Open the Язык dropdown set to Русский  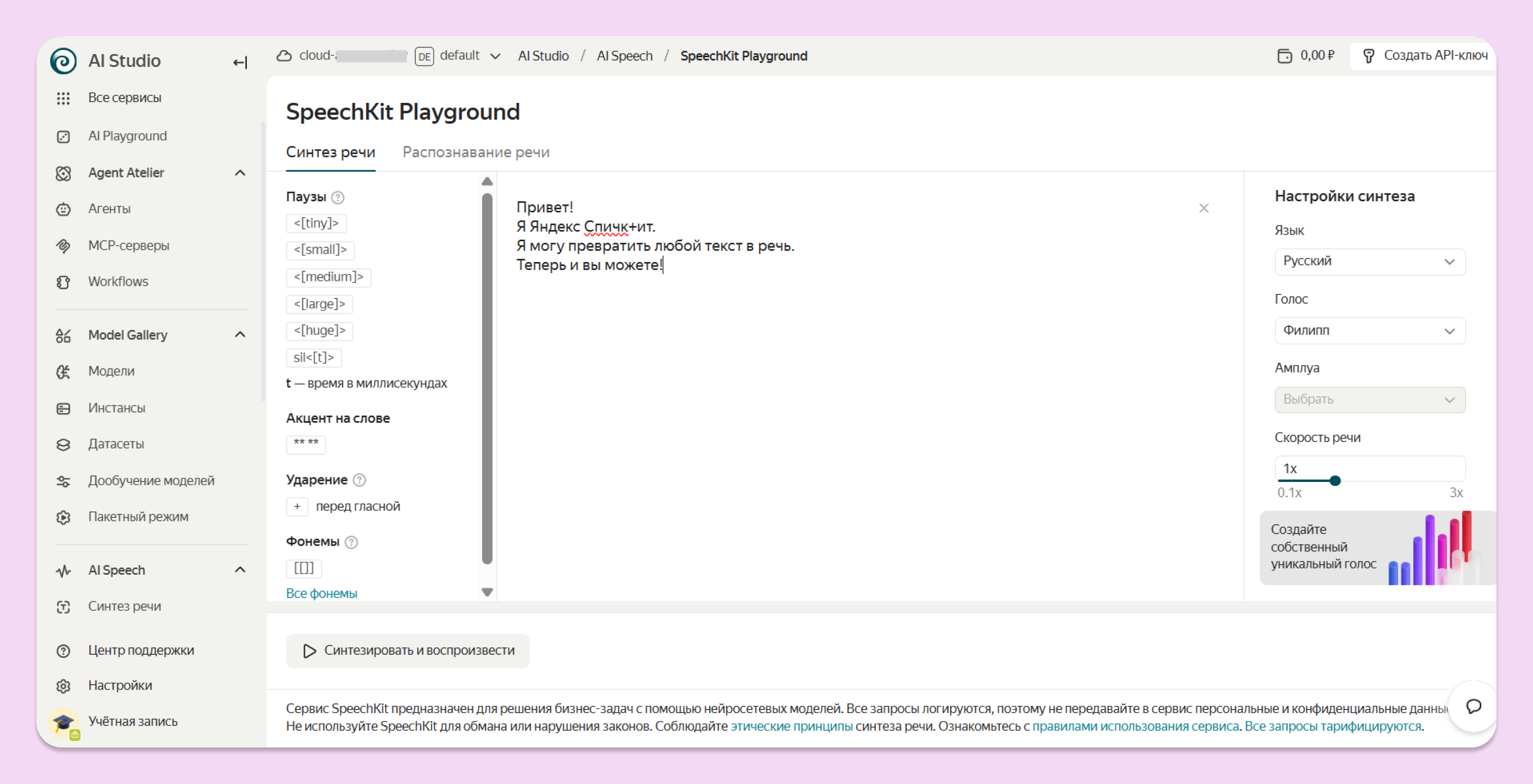1369,261
